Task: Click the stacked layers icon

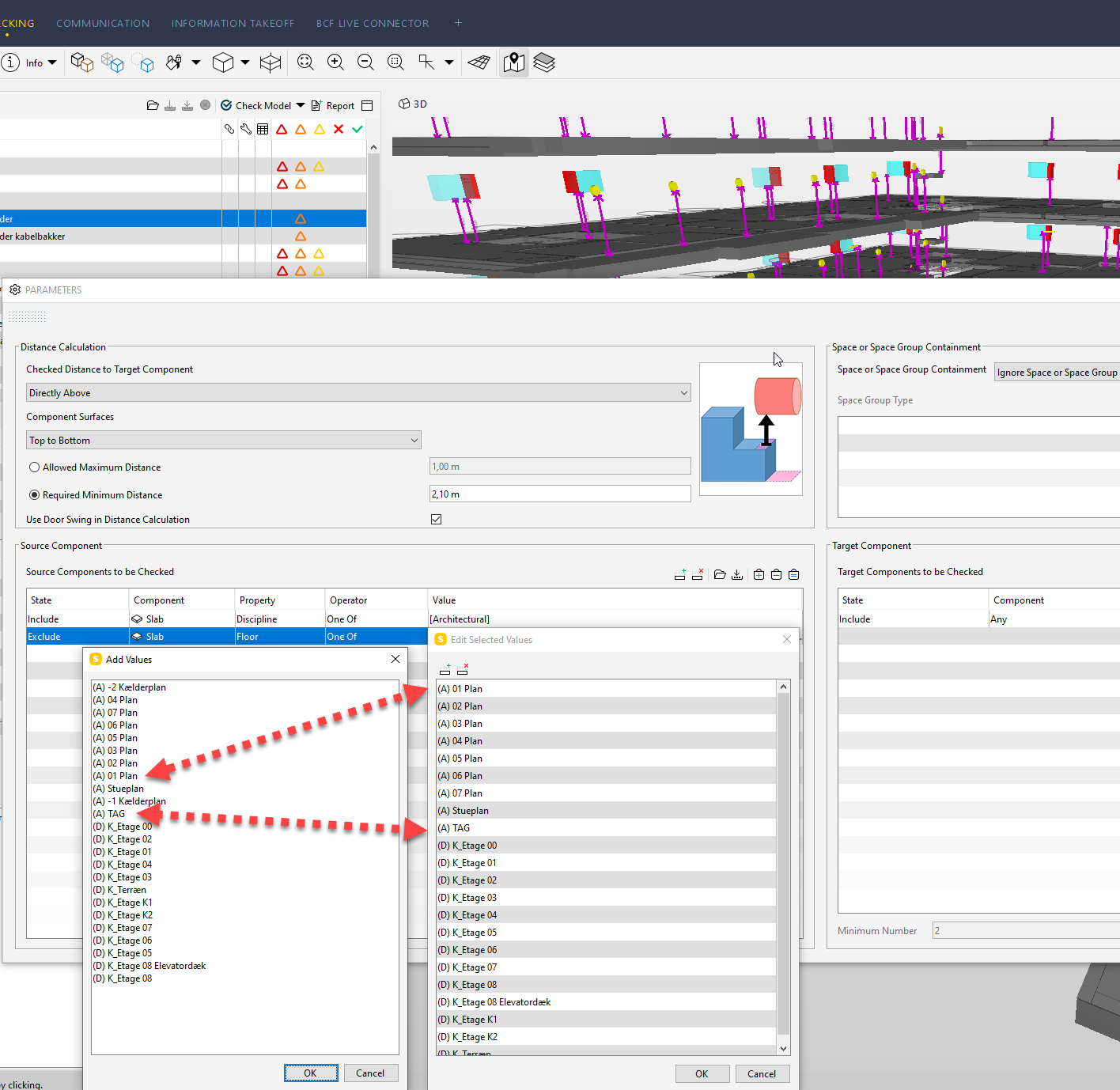Action: [x=544, y=62]
